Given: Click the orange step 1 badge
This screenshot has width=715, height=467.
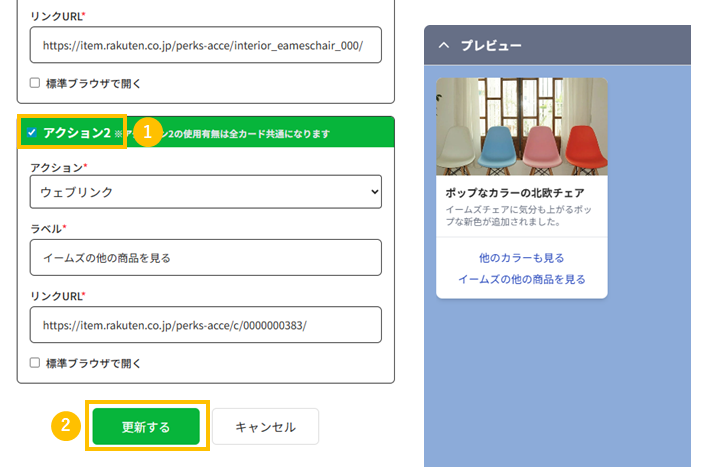Looking at the screenshot, I should point(148,132).
